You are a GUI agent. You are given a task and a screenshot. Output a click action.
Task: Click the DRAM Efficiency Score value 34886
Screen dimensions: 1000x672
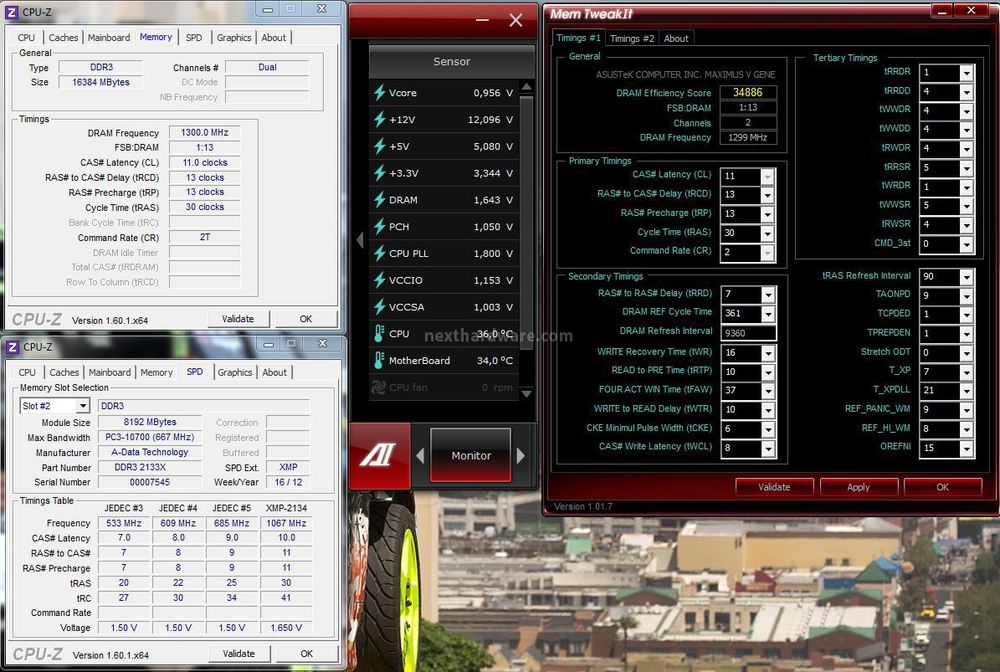tap(748, 92)
